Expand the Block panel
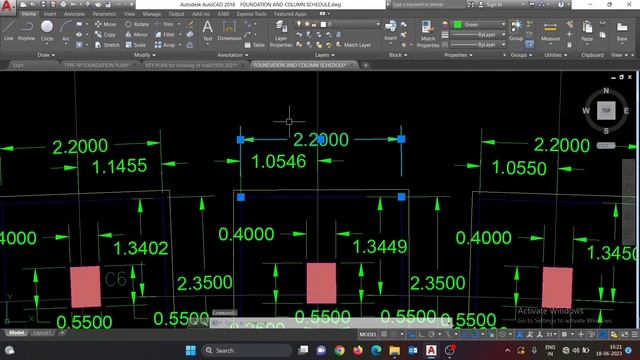This screenshot has width=640, height=360. 398,55
